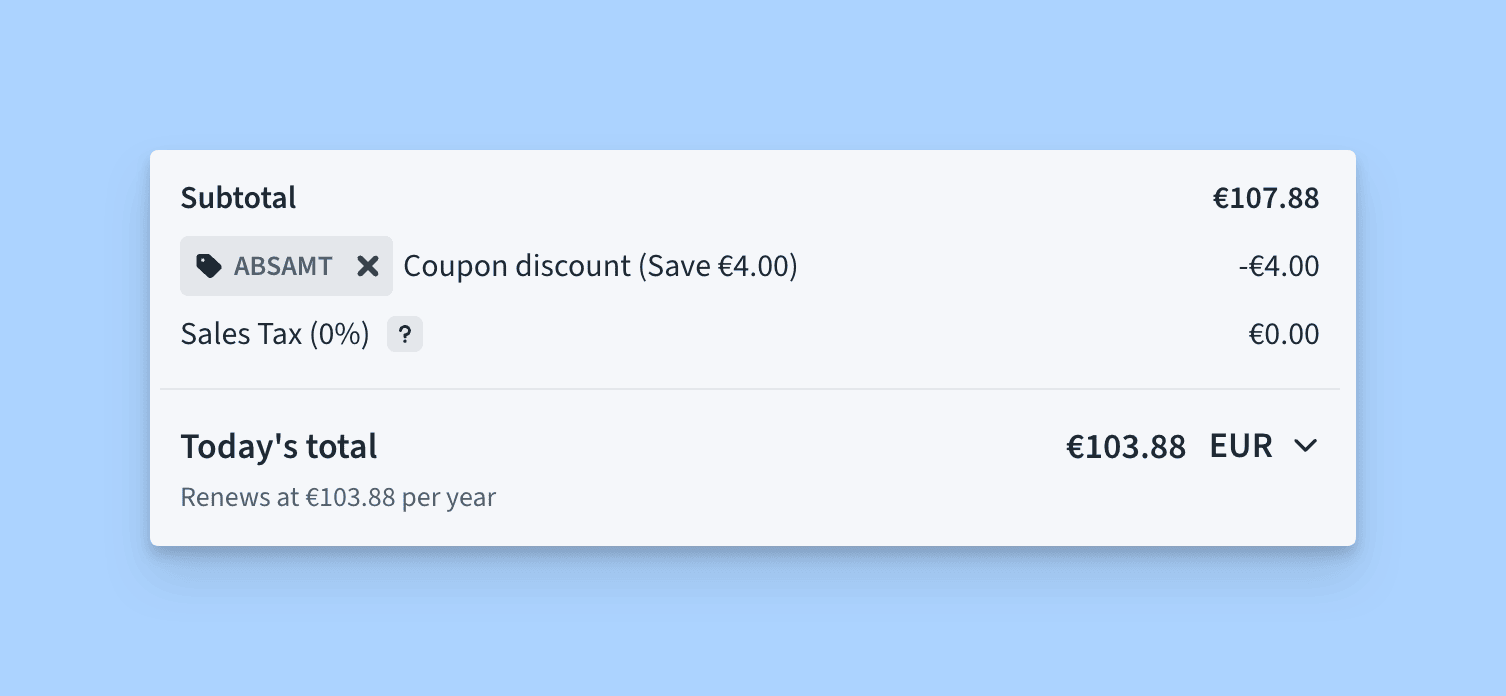Image resolution: width=1506 pixels, height=696 pixels.
Task: Click the €107.88 subtotal amount
Action: [1266, 198]
